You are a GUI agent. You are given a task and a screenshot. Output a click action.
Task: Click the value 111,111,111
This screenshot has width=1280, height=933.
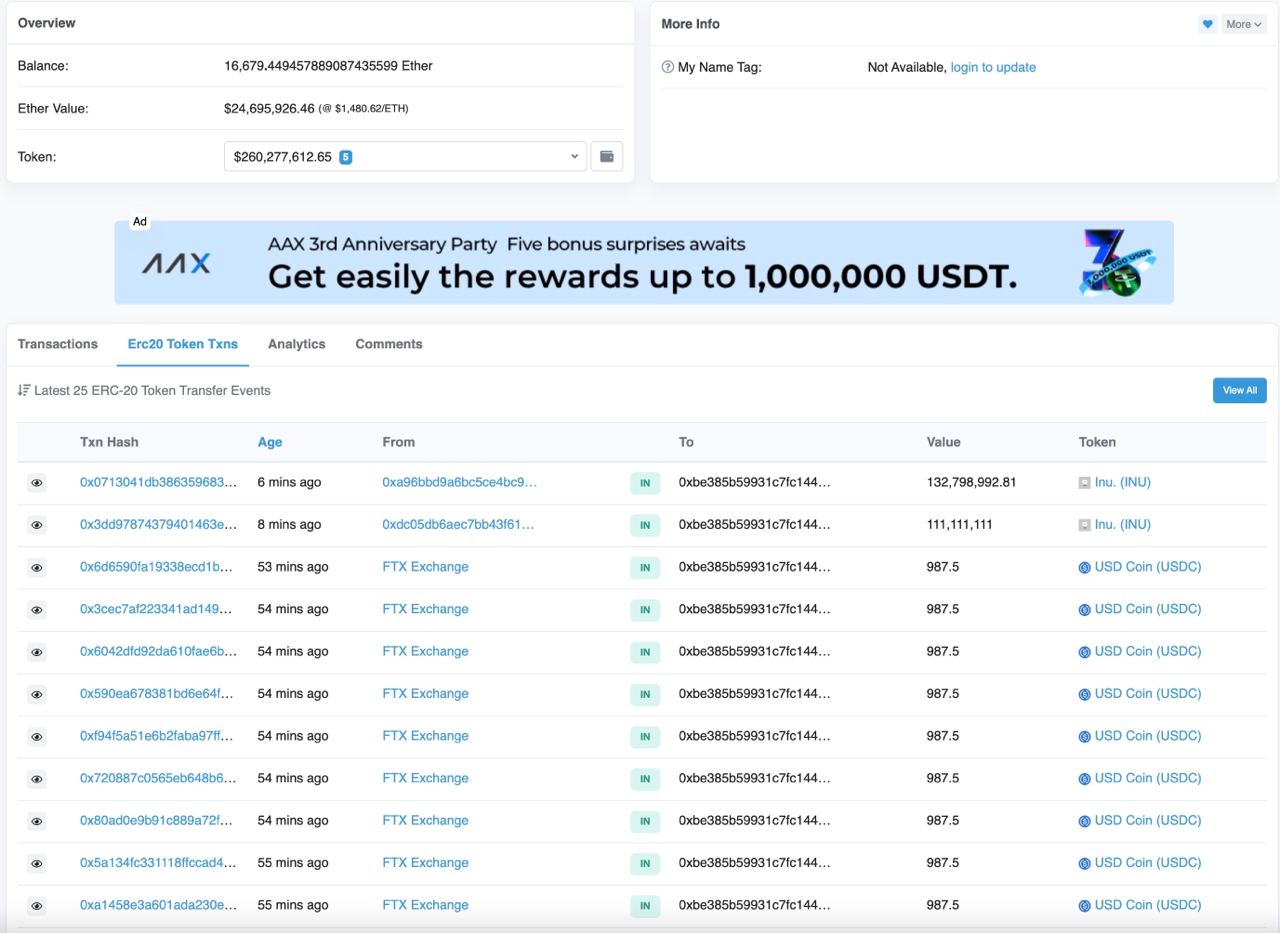tap(959, 524)
